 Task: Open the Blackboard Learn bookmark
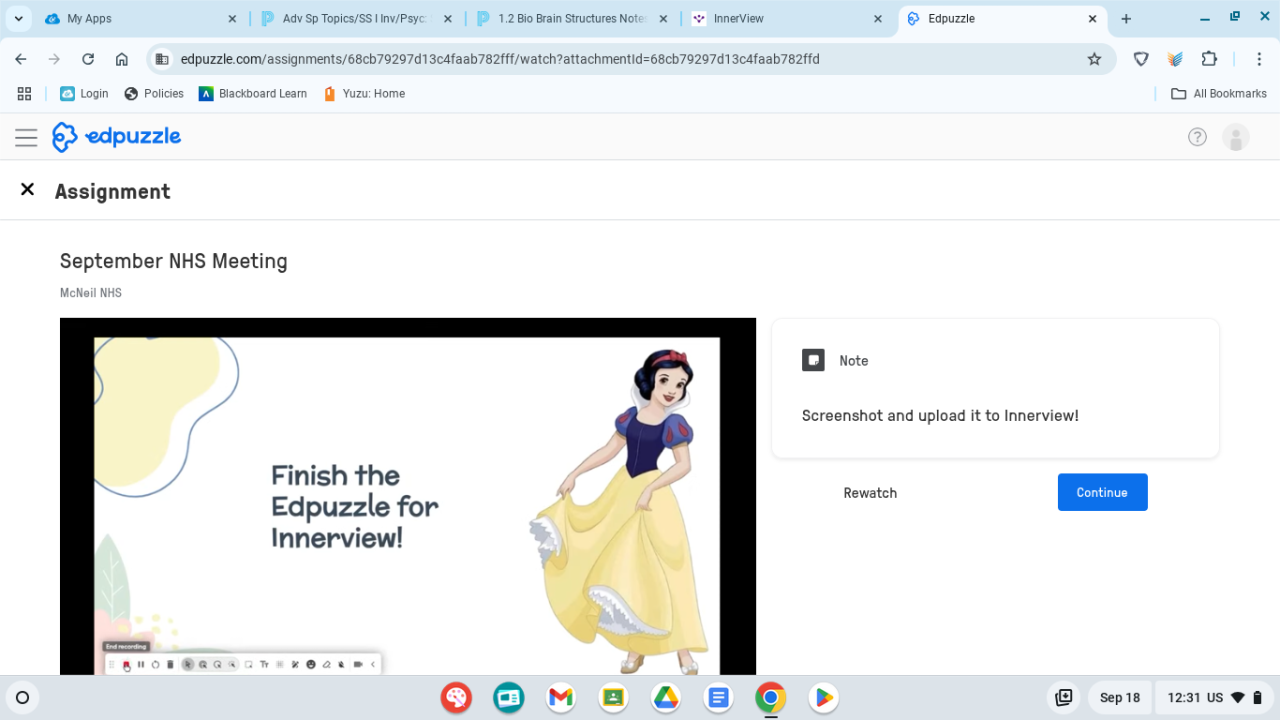tap(253, 93)
